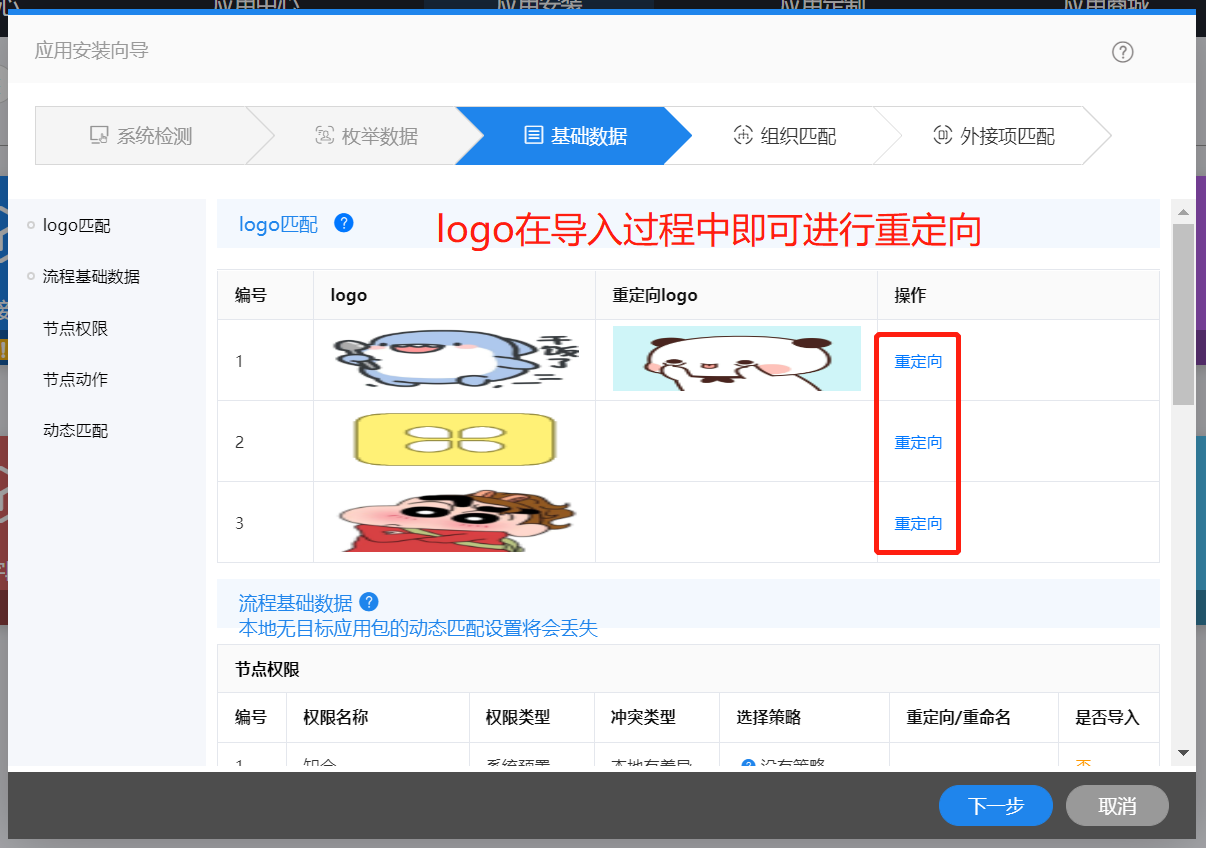Click the 冲突类型 column header
This screenshot has width=1206, height=848.
[643, 717]
